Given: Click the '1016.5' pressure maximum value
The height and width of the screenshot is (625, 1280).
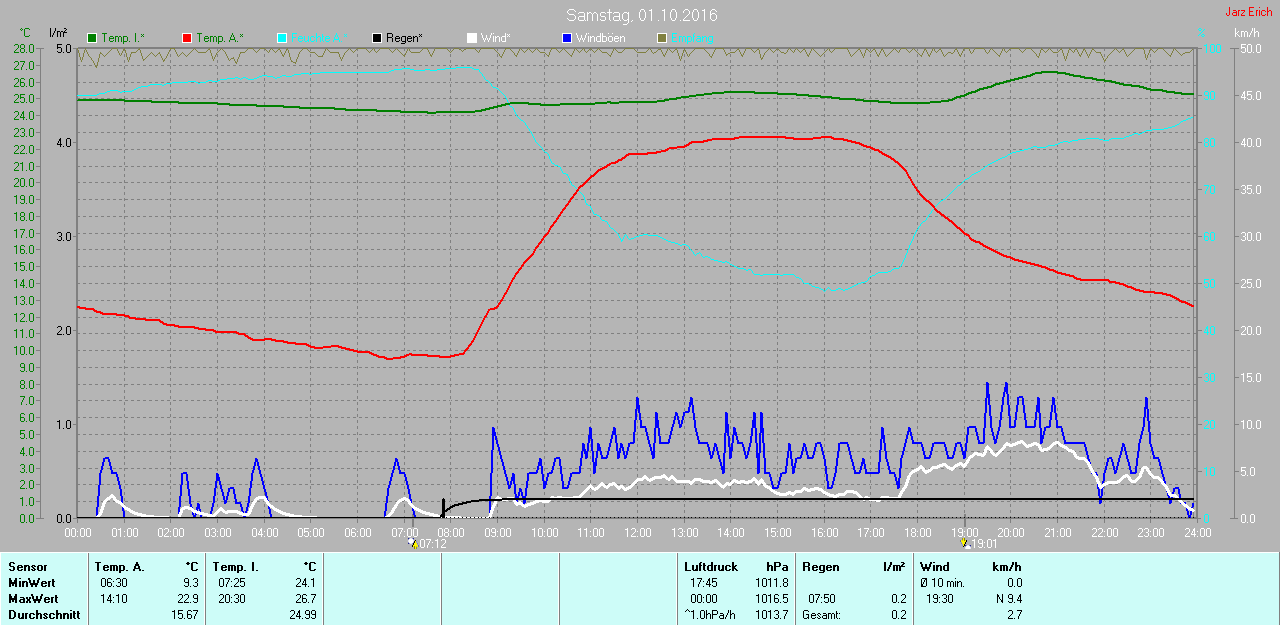Looking at the screenshot, I should (772, 599).
